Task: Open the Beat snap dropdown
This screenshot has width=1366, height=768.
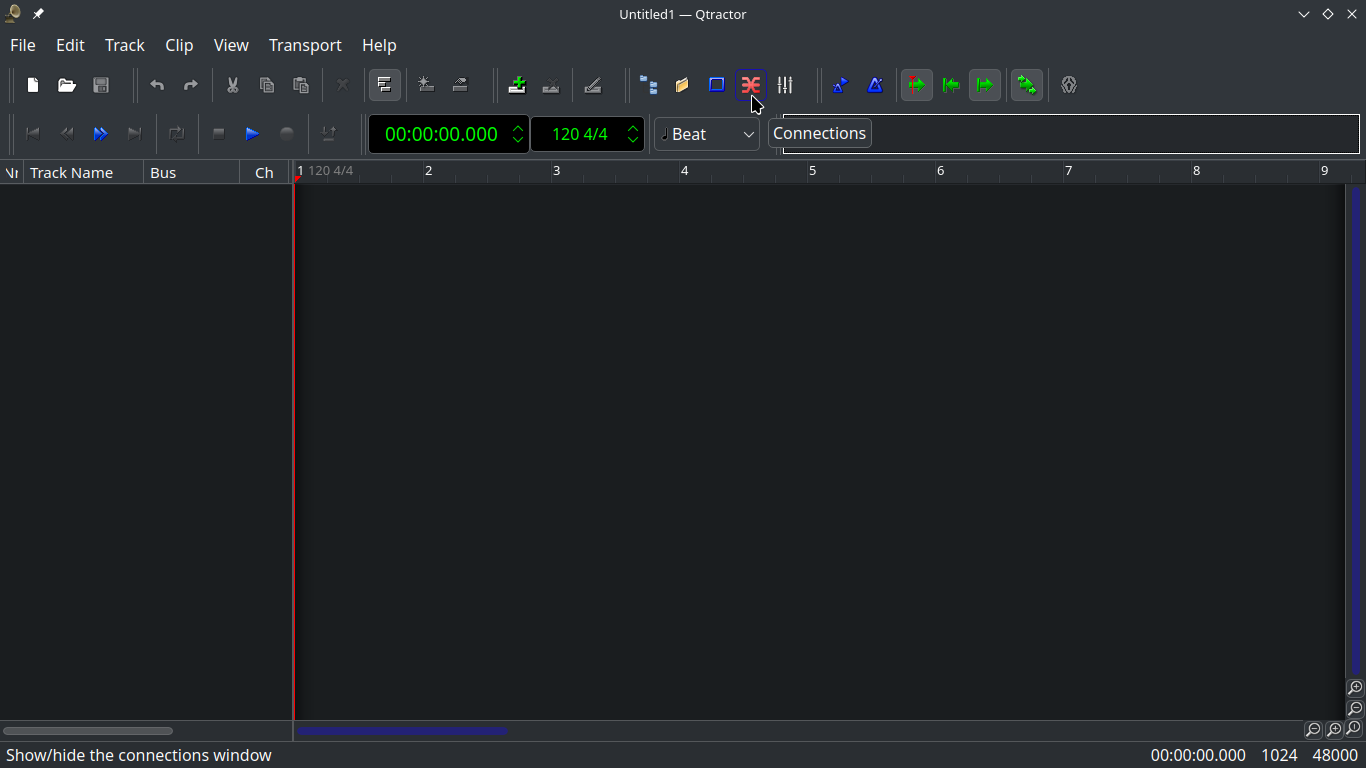Action: click(706, 133)
